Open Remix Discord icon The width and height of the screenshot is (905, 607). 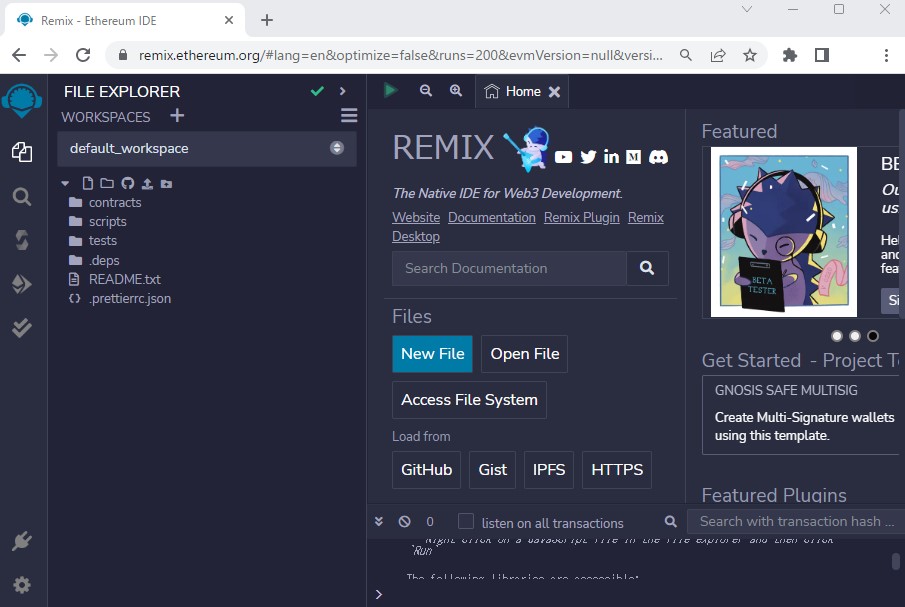tap(659, 157)
